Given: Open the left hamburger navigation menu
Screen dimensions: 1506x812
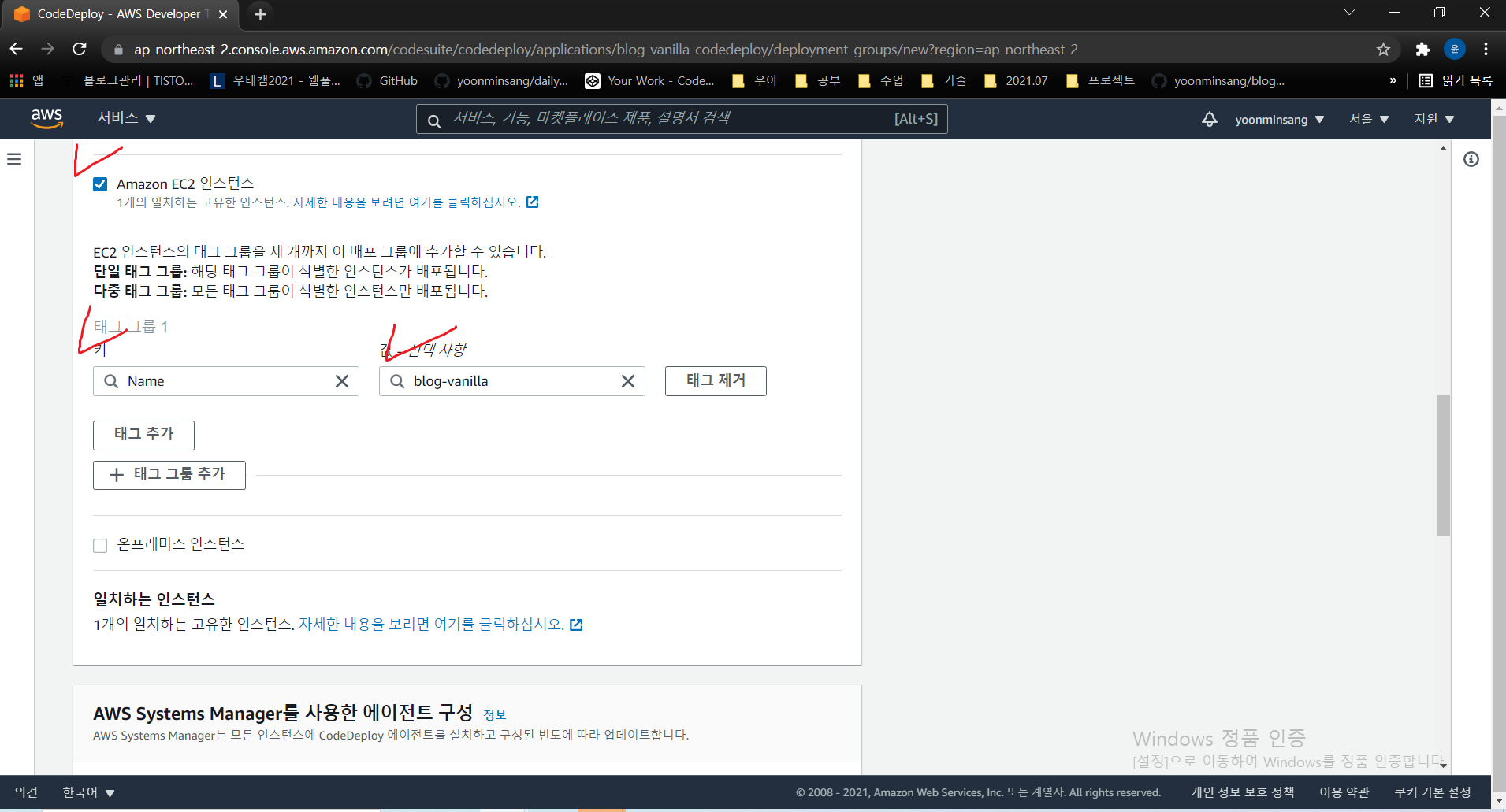Looking at the screenshot, I should point(14,159).
